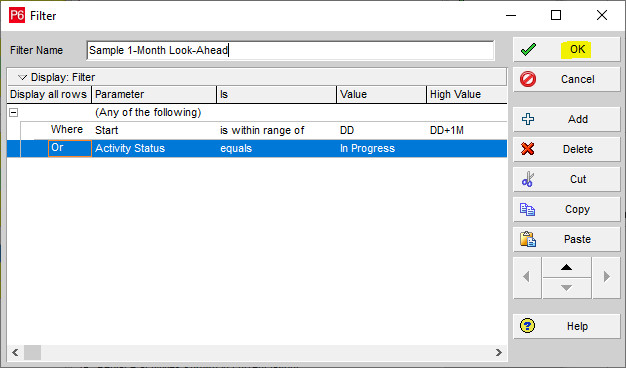This screenshot has height=368, width=626.
Task: Close the Filter dialog window
Action: (x=602, y=15)
